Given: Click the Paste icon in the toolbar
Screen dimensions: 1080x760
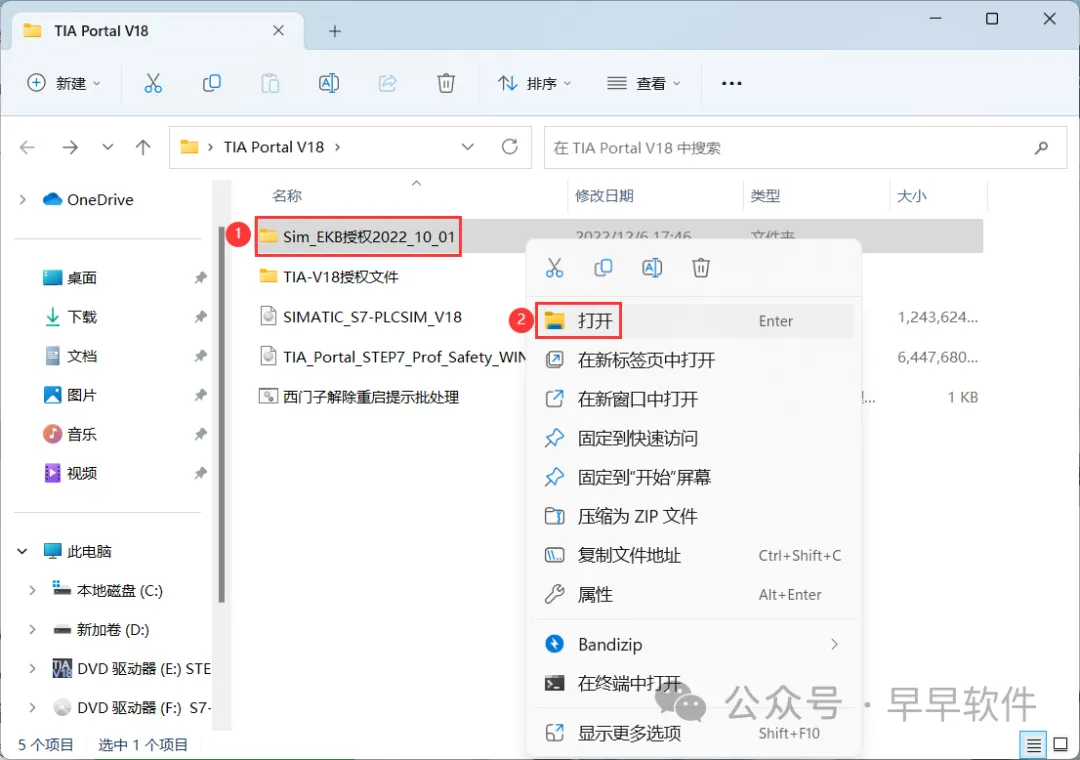Looking at the screenshot, I should click(270, 83).
